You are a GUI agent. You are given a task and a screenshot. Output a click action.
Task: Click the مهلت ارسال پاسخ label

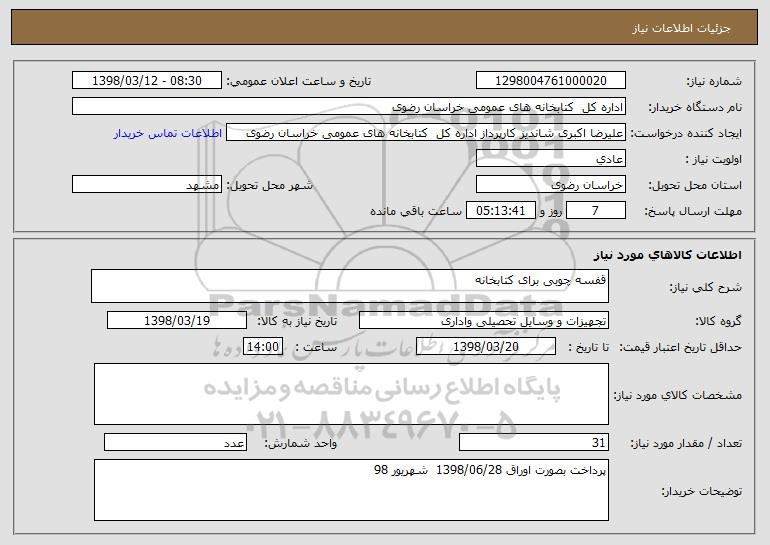693,211
